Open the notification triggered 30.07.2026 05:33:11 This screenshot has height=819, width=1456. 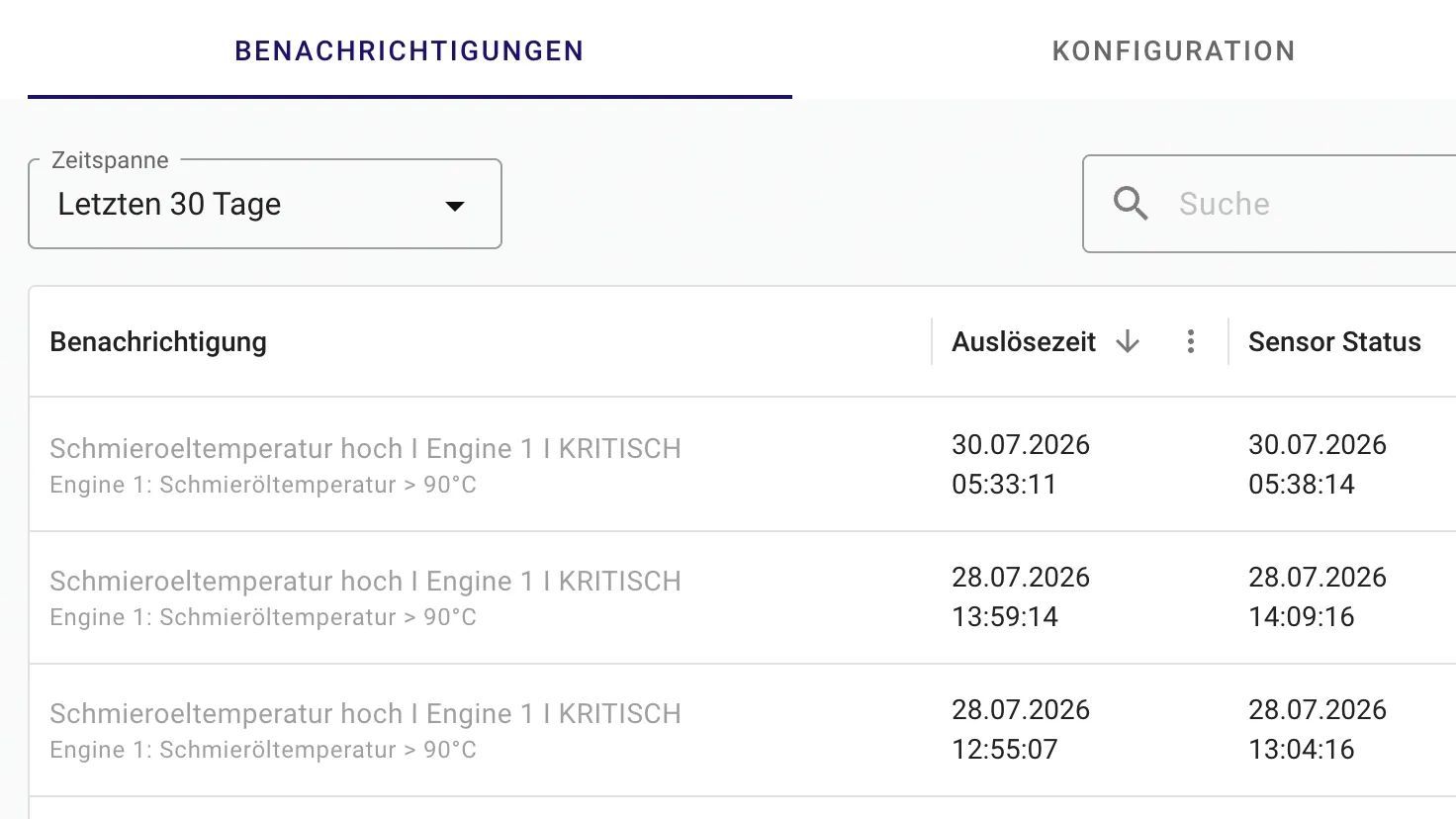tap(743, 465)
